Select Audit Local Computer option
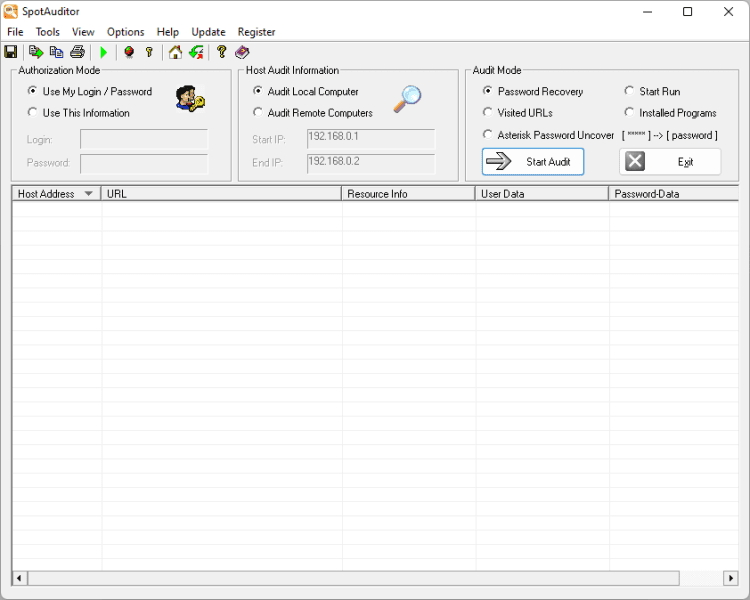The image size is (750, 600). [x=306, y=91]
